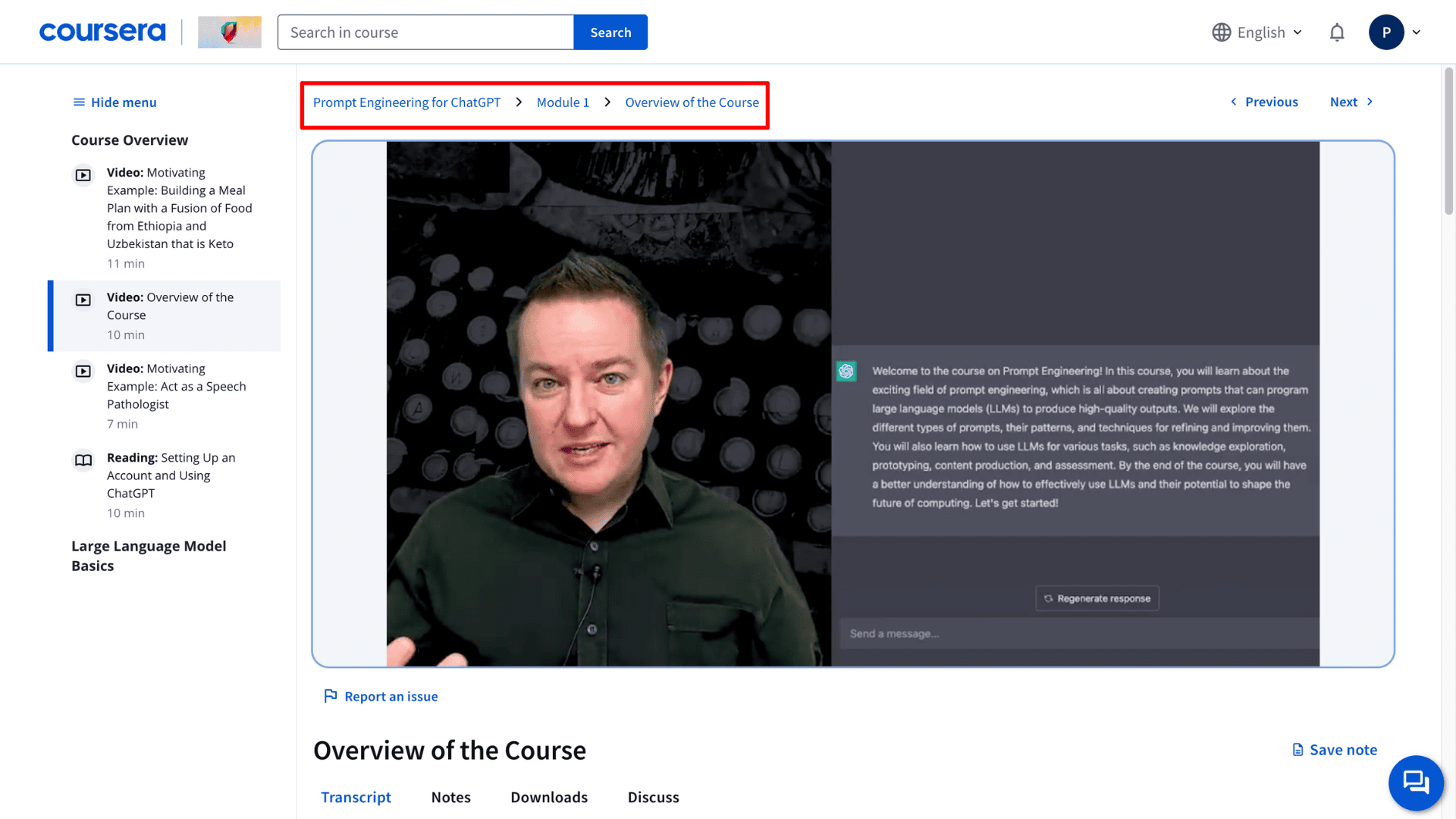
Task: Open the Downloads tab
Action: click(x=549, y=797)
